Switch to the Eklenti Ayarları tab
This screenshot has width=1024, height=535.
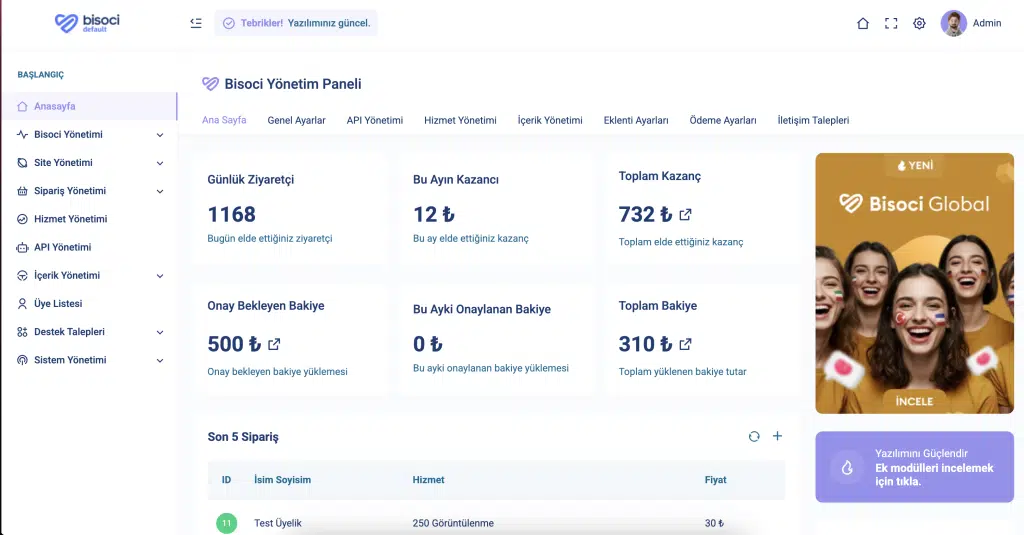pos(636,120)
